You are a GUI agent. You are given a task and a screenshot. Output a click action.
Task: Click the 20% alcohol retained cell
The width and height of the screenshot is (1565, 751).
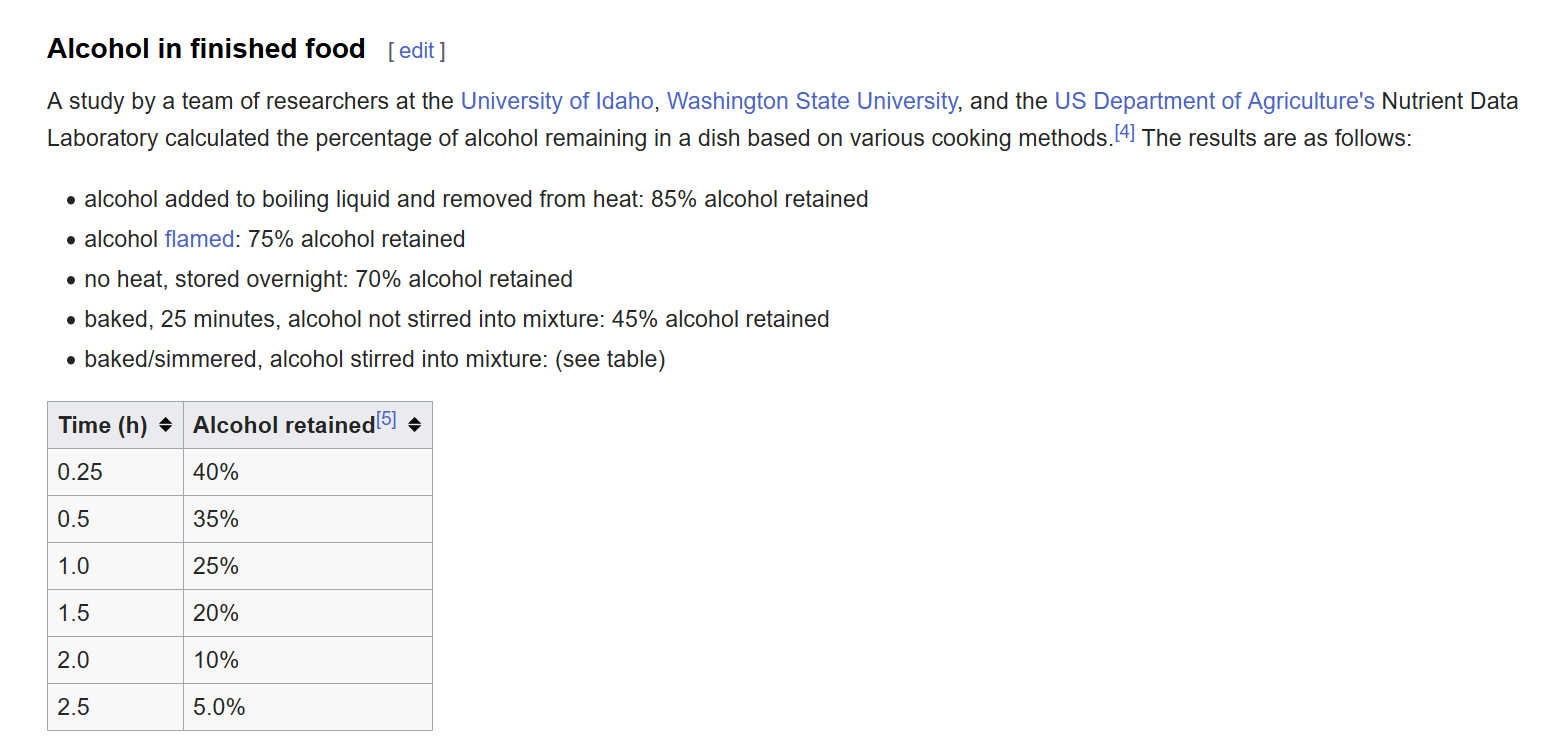click(x=216, y=613)
